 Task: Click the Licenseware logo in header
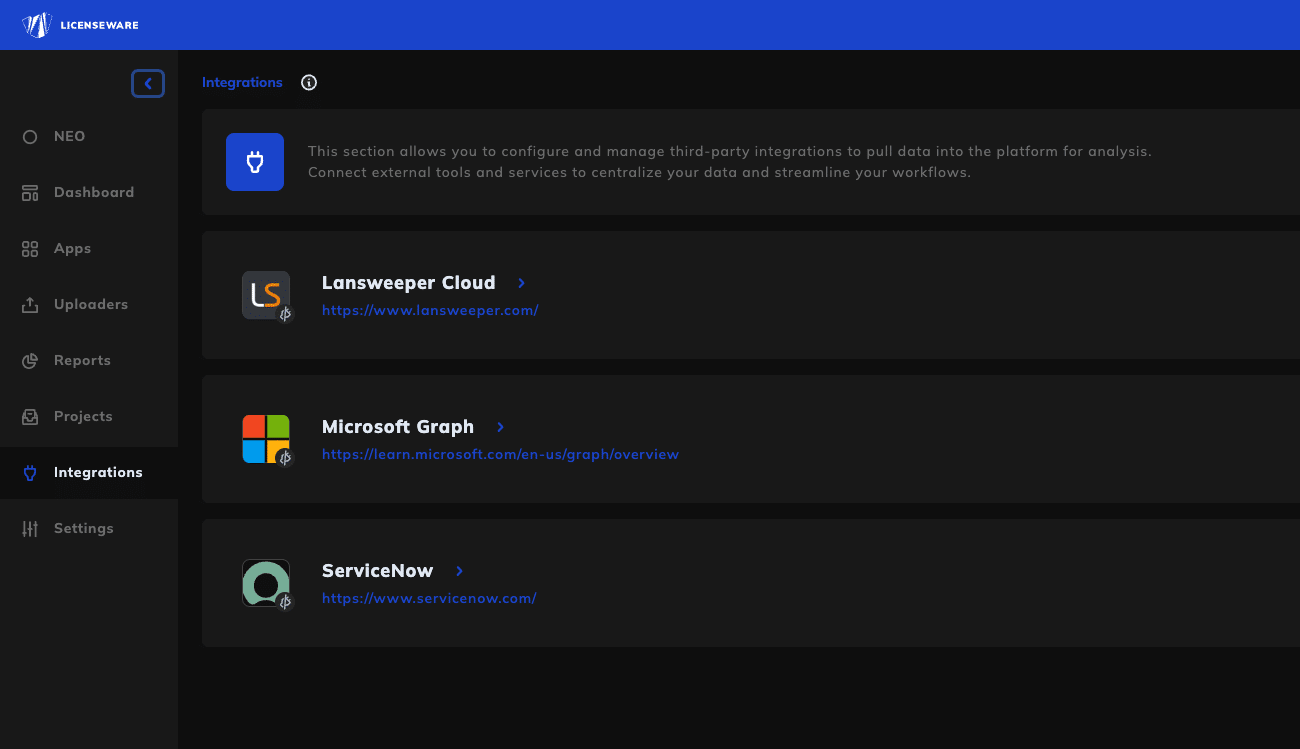80,25
